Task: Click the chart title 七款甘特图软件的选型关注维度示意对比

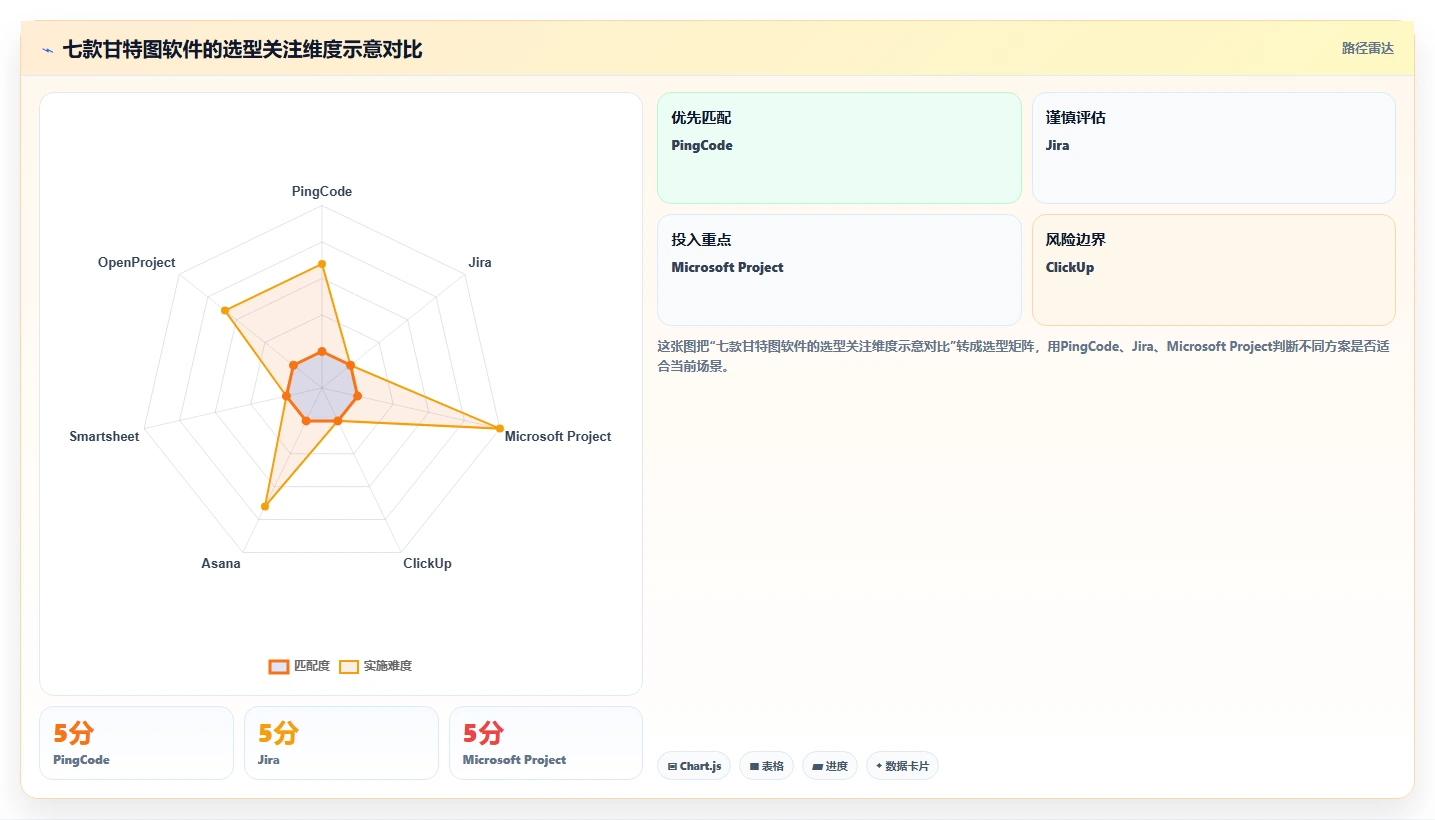Action: coord(243,49)
